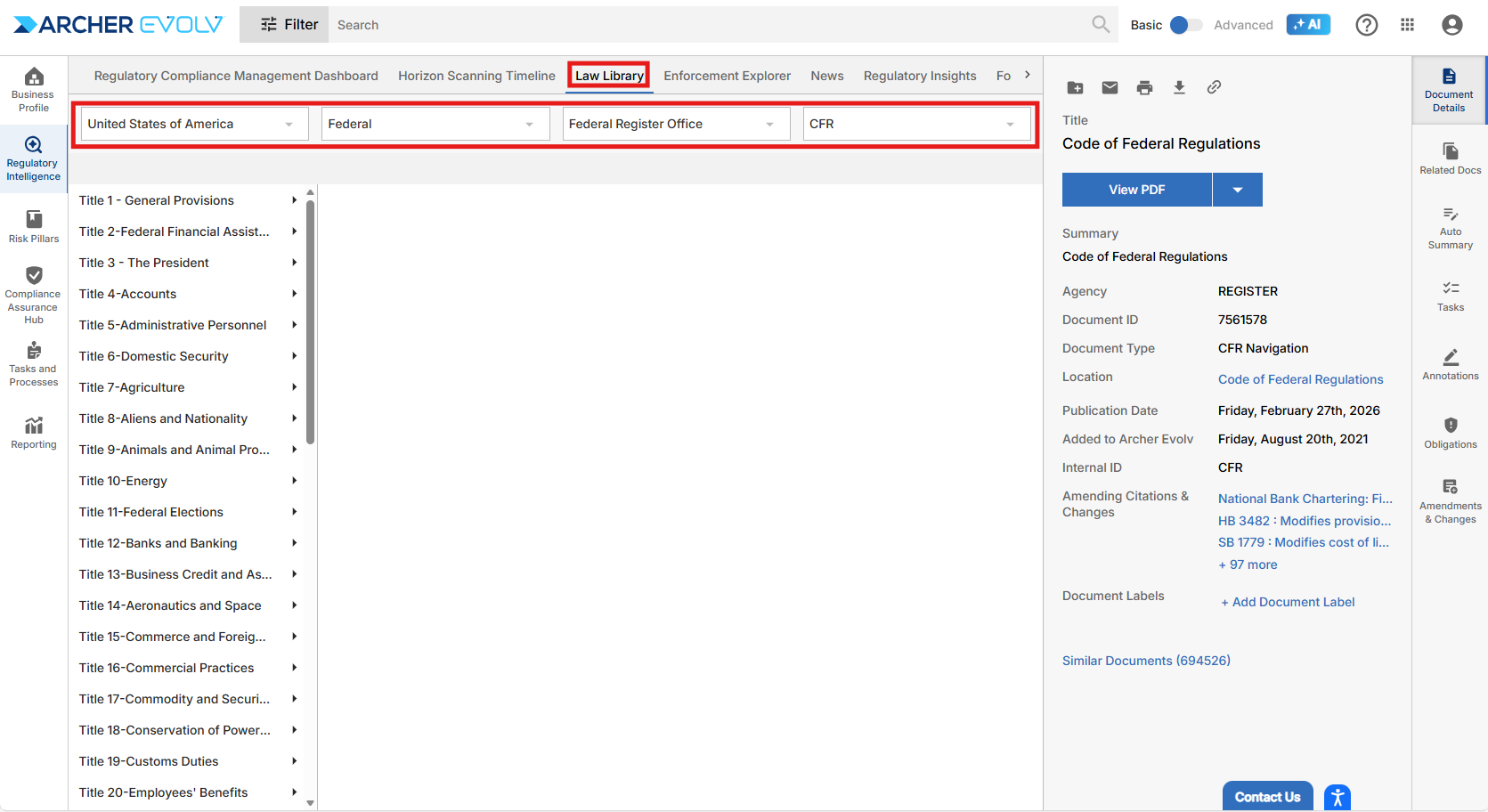Image resolution: width=1488 pixels, height=812 pixels.
Task: Open the Annotations side panel
Action: tap(1450, 364)
